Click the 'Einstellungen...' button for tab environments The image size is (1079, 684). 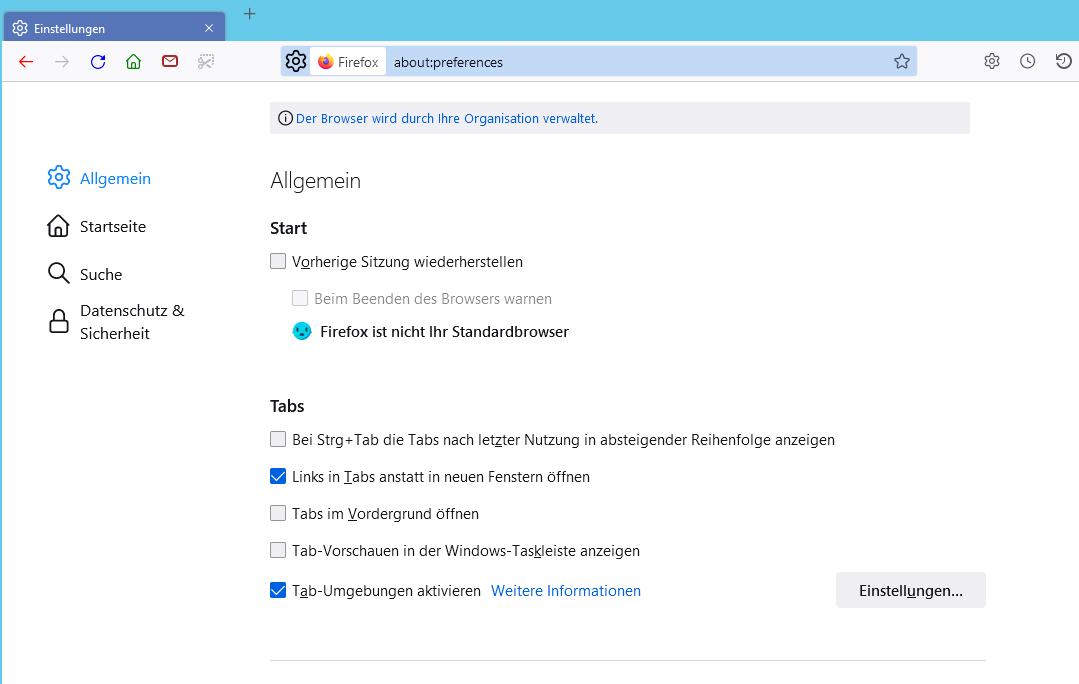click(x=910, y=591)
